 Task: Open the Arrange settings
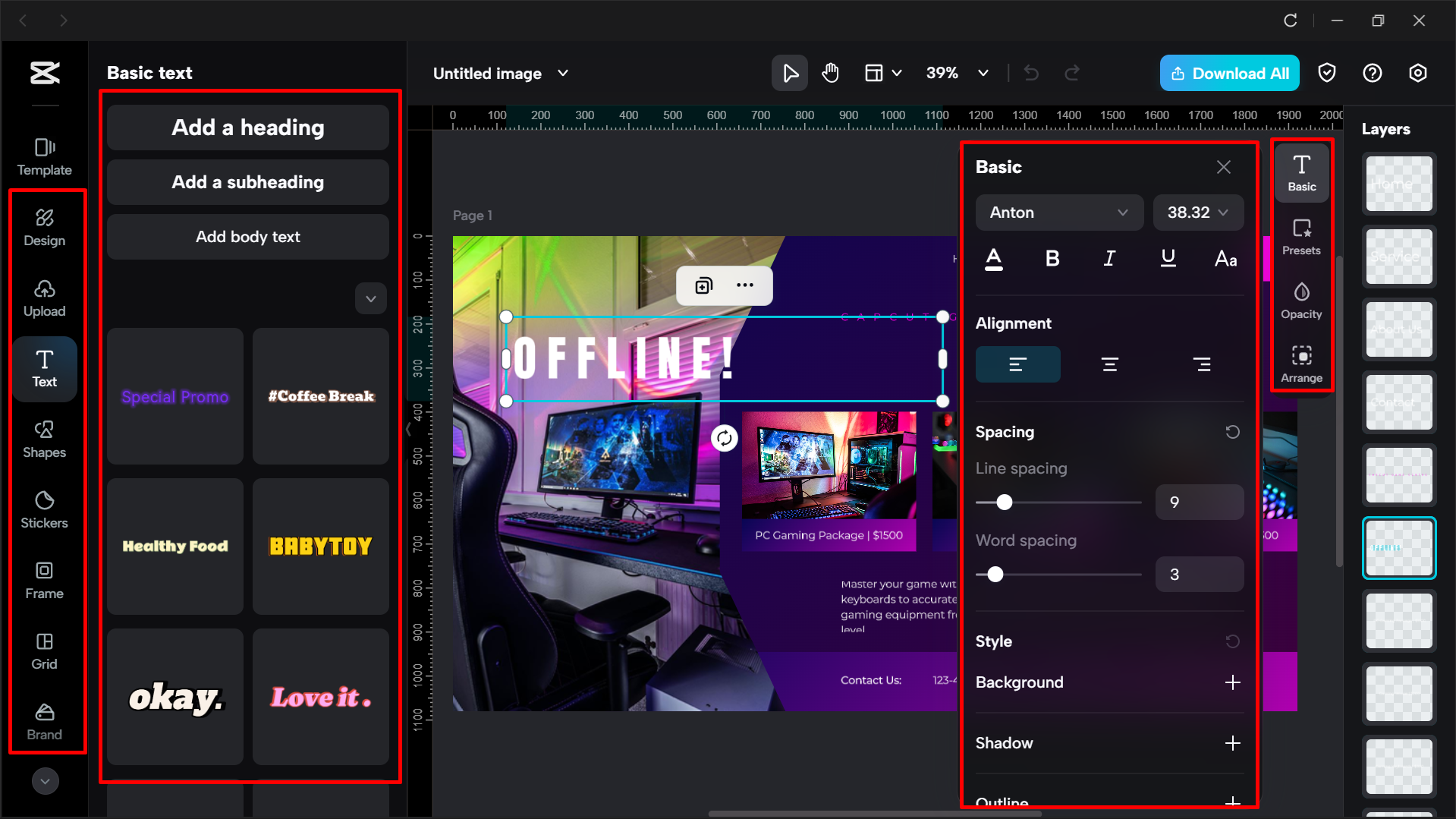coord(1300,364)
